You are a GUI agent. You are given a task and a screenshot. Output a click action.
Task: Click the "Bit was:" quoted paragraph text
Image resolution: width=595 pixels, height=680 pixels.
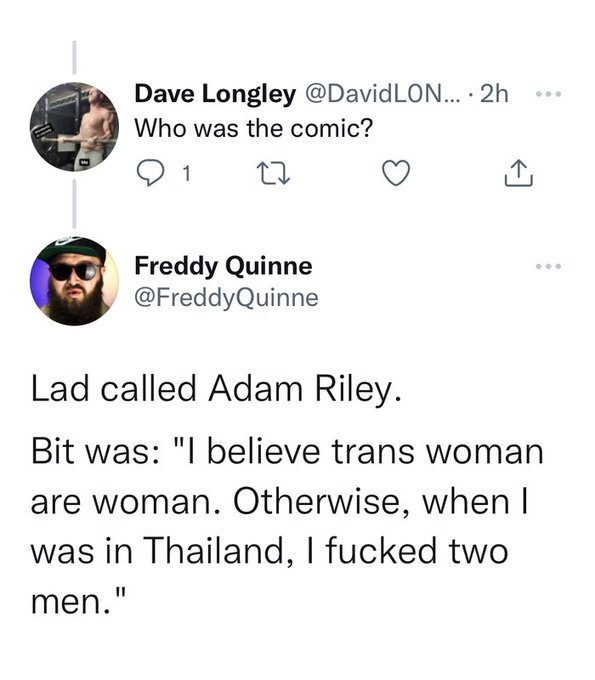(x=287, y=526)
